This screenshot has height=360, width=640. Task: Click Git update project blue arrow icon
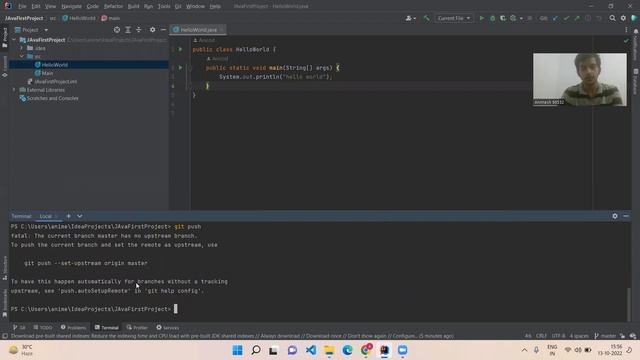point(555,18)
